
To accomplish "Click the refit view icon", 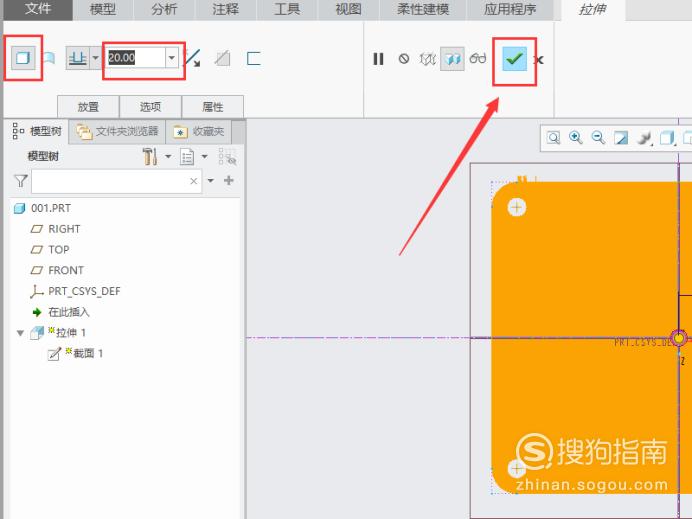I will click(553, 138).
